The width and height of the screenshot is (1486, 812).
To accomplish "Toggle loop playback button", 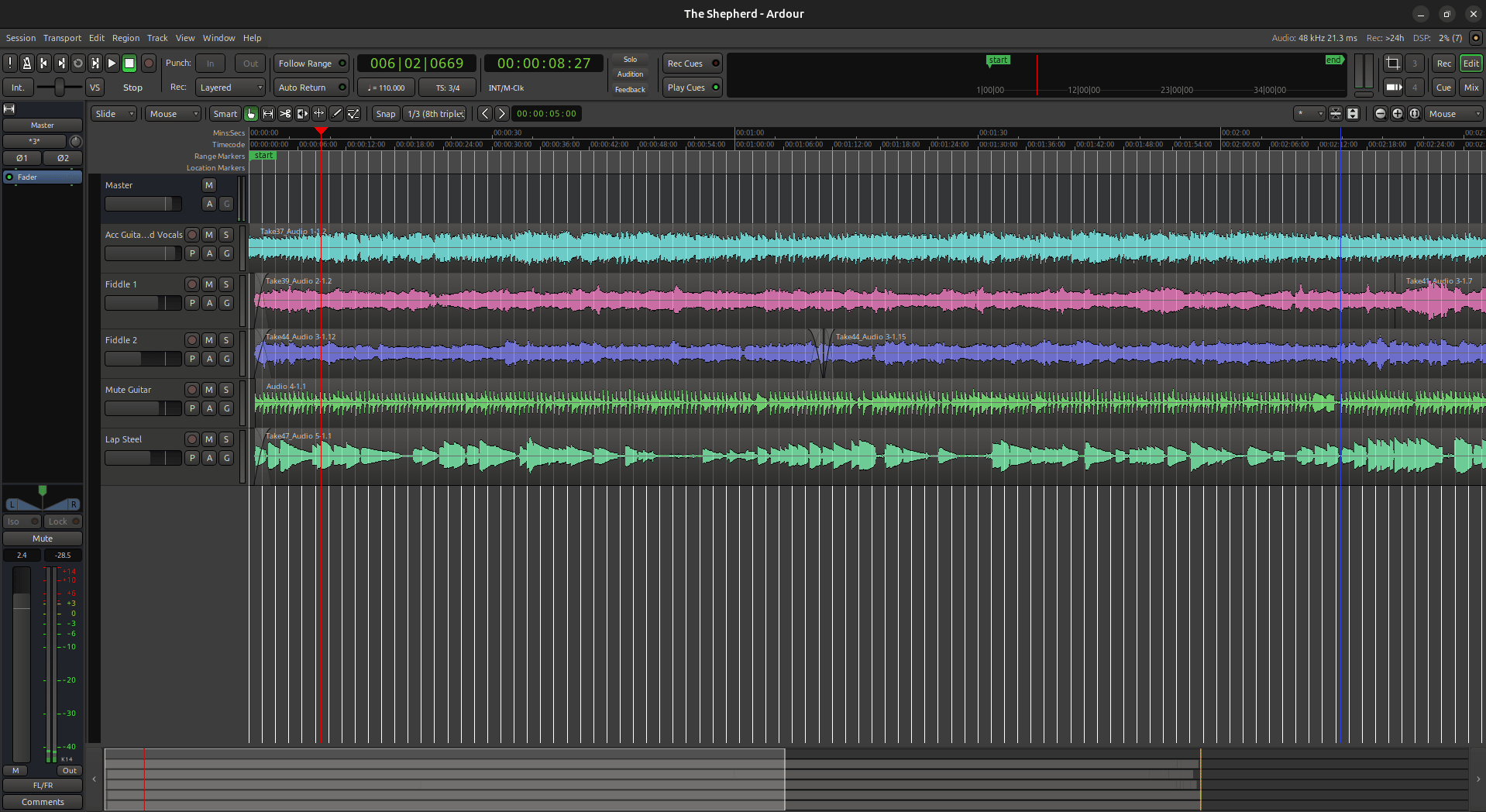I will 78,64.
